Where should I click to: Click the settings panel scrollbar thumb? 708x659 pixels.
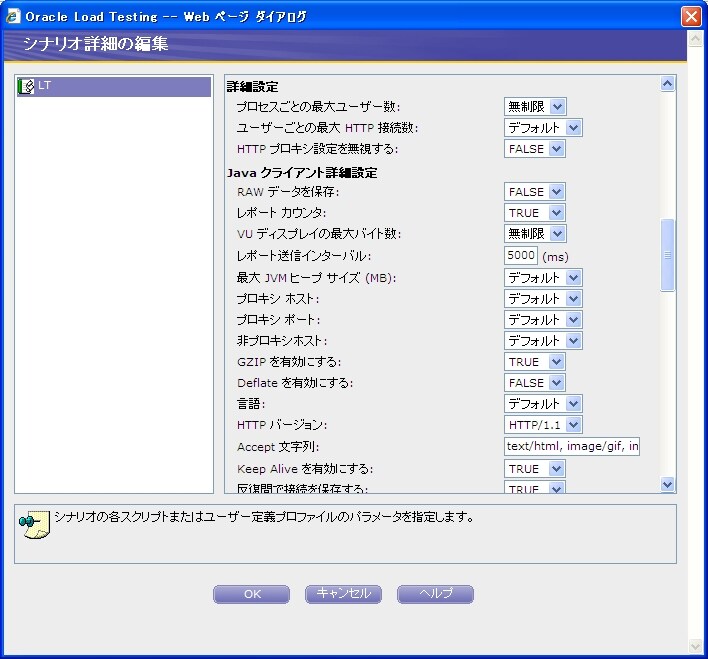(667, 255)
